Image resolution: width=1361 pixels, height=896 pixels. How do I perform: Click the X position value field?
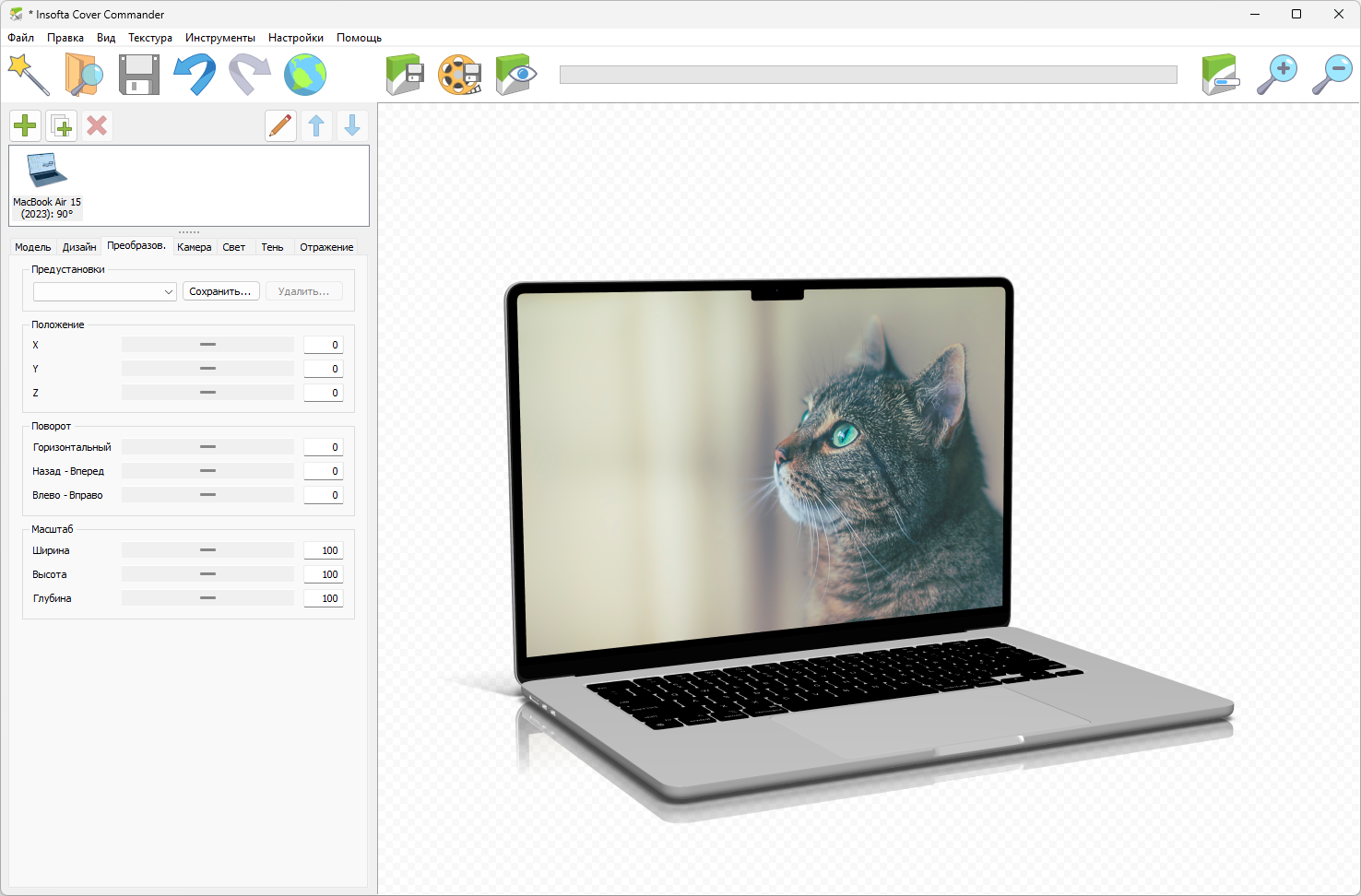click(x=324, y=345)
